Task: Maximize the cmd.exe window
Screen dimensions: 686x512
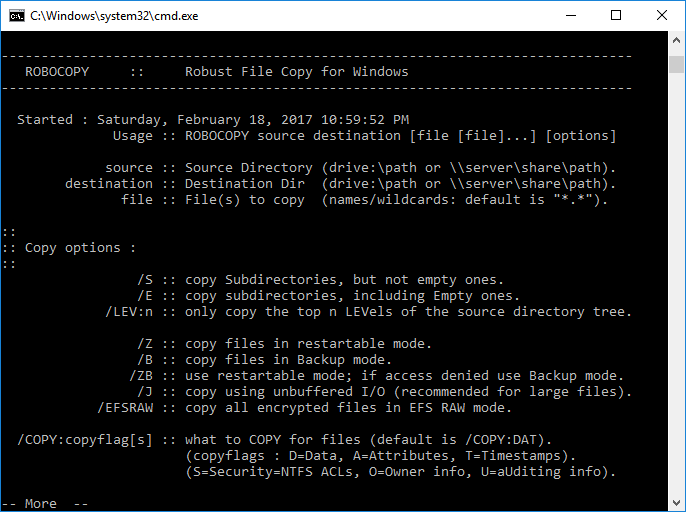Action: click(x=616, y=16)
